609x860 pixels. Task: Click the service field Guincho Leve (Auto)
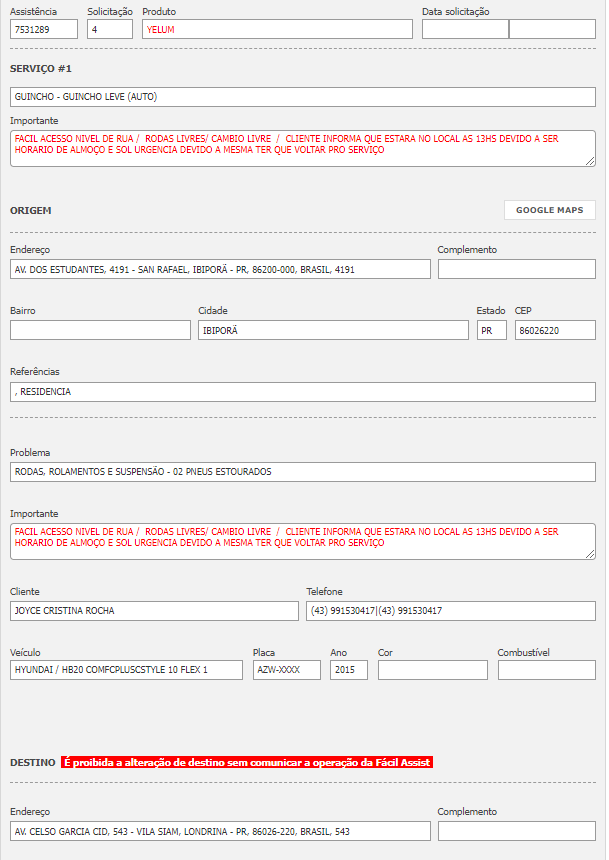coord(303,97)
